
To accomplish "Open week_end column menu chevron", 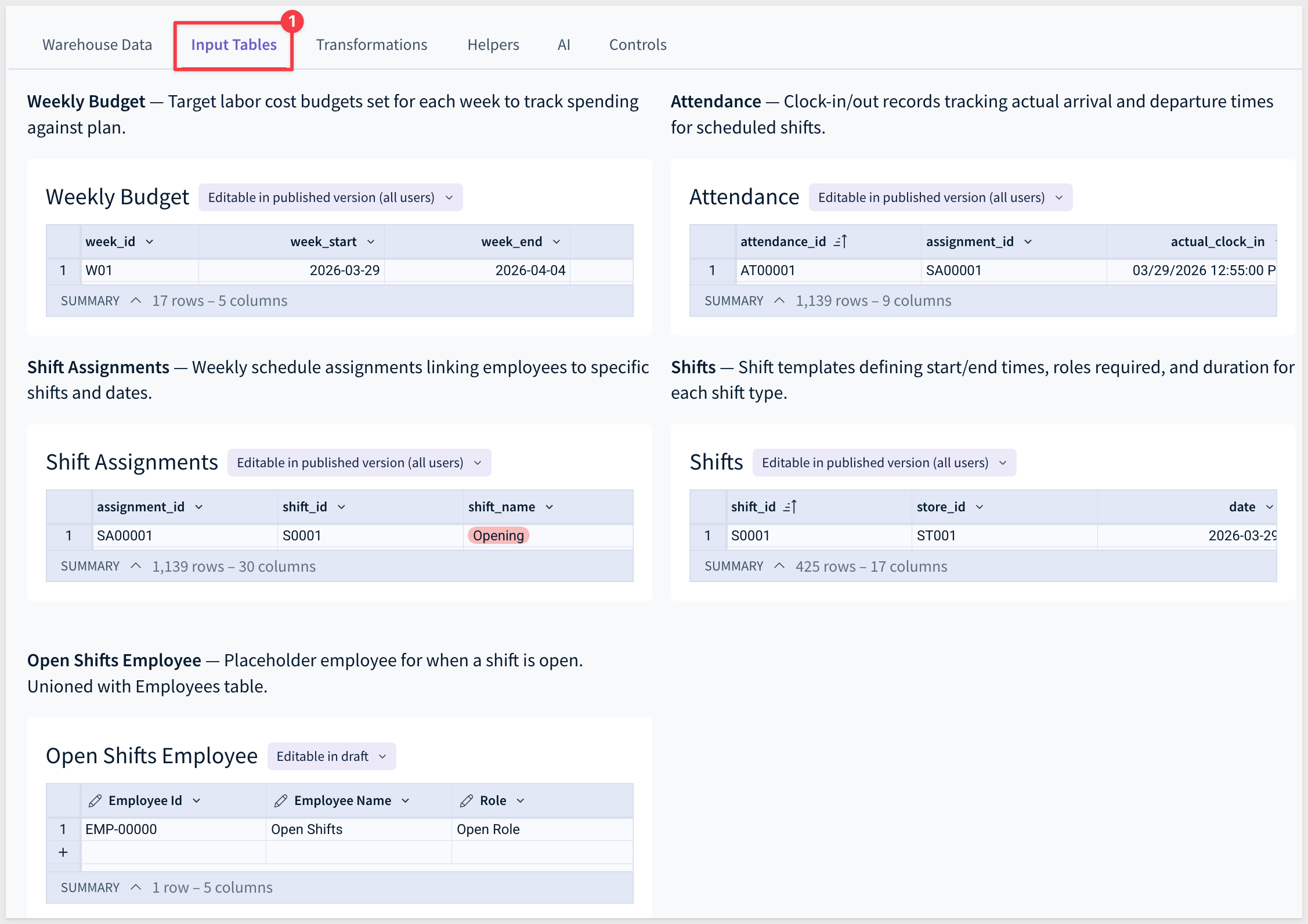I will tap(557, 241).
